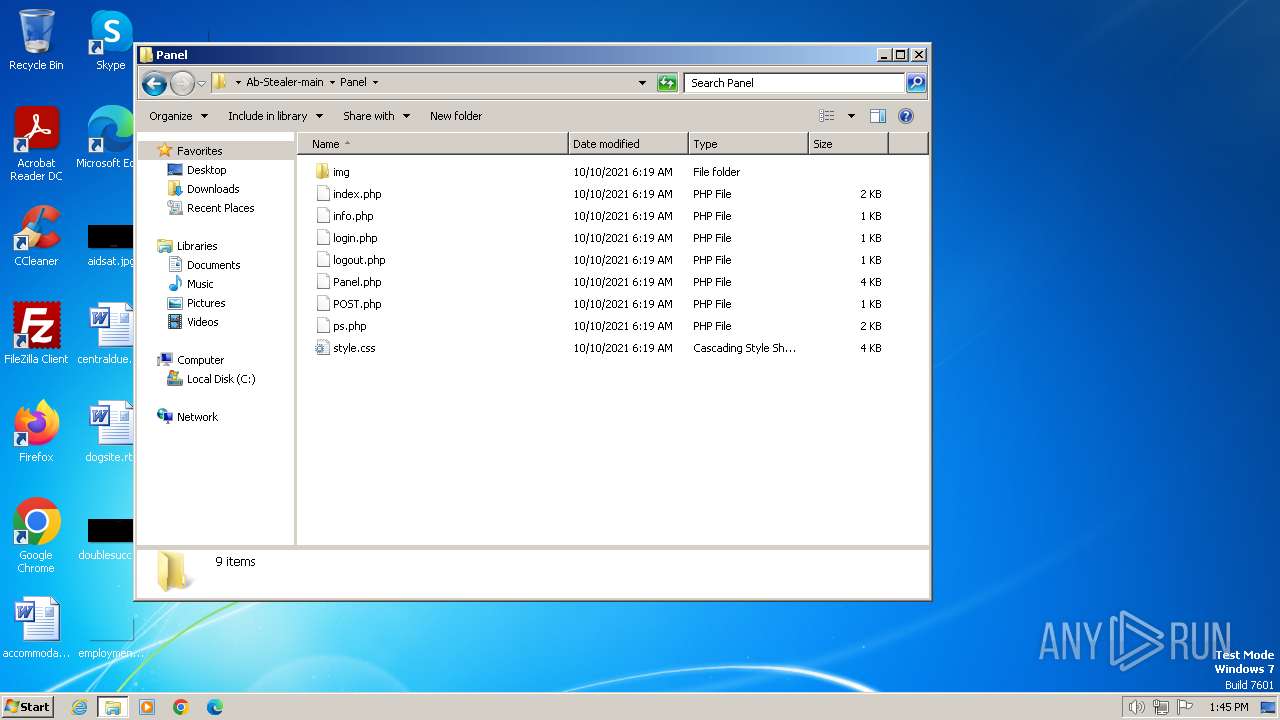Open Desktop in the navigation pane
Image resolution: width=1280 pixels, height=720 pixels.
[206, 170]
